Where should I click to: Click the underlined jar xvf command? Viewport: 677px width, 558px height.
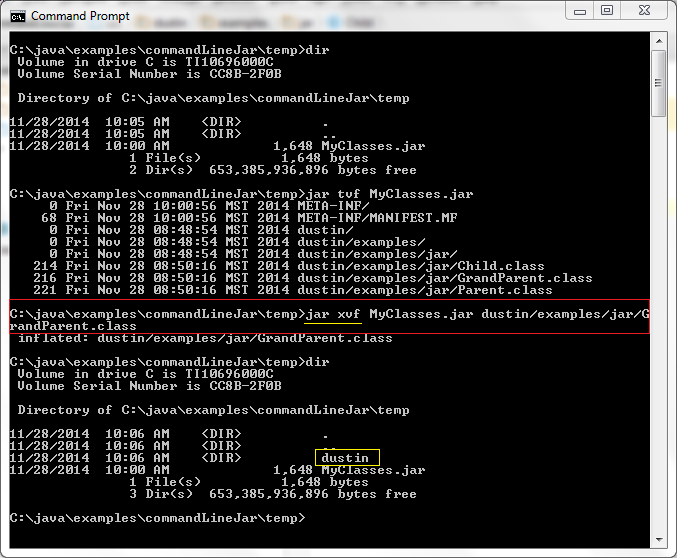tap(333, 314)
